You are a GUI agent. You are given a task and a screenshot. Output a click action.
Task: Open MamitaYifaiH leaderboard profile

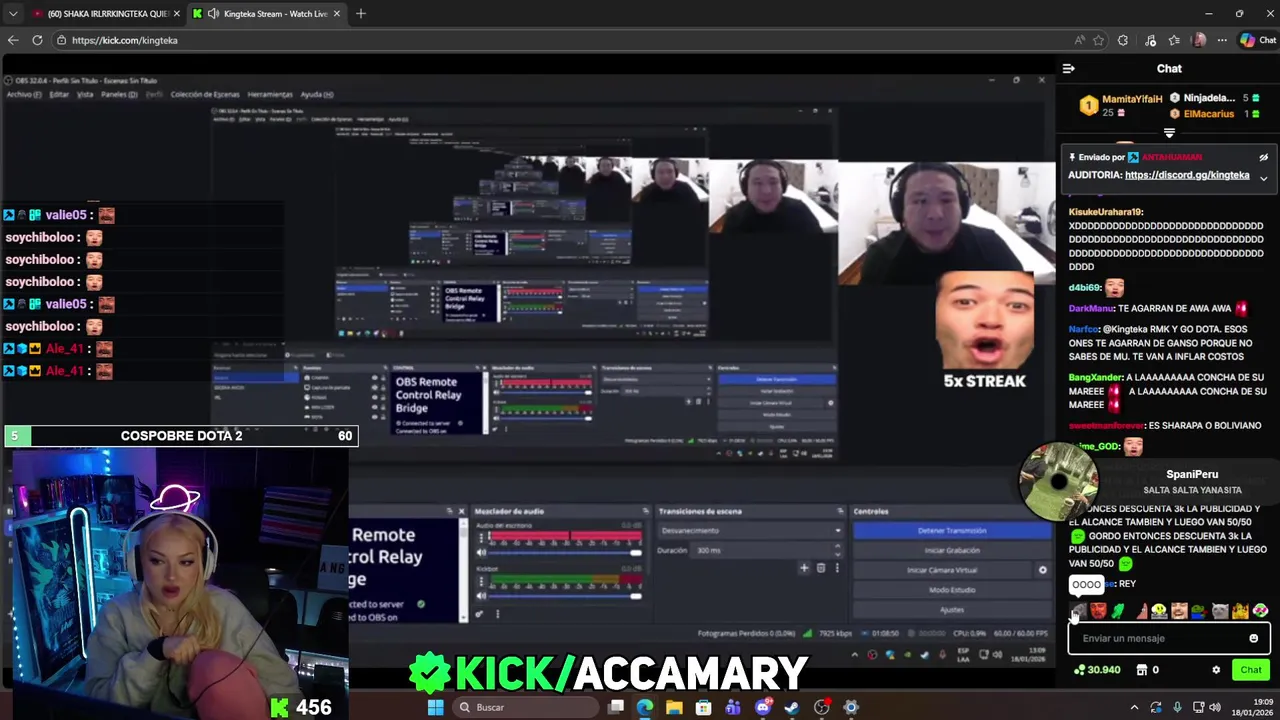pos(1132,99)
